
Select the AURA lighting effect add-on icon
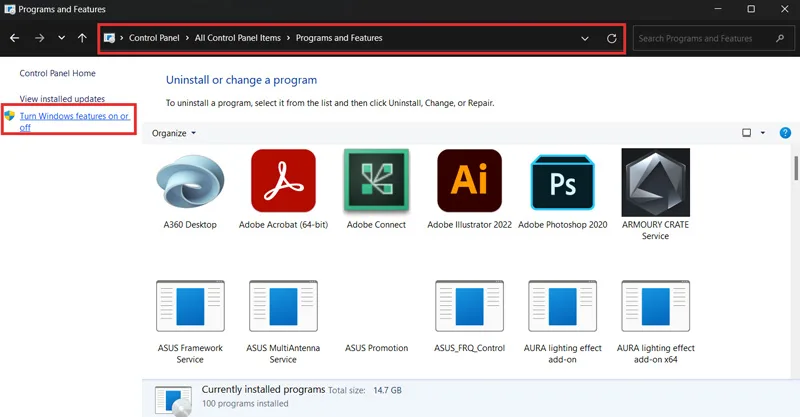[x=562, y=306]
